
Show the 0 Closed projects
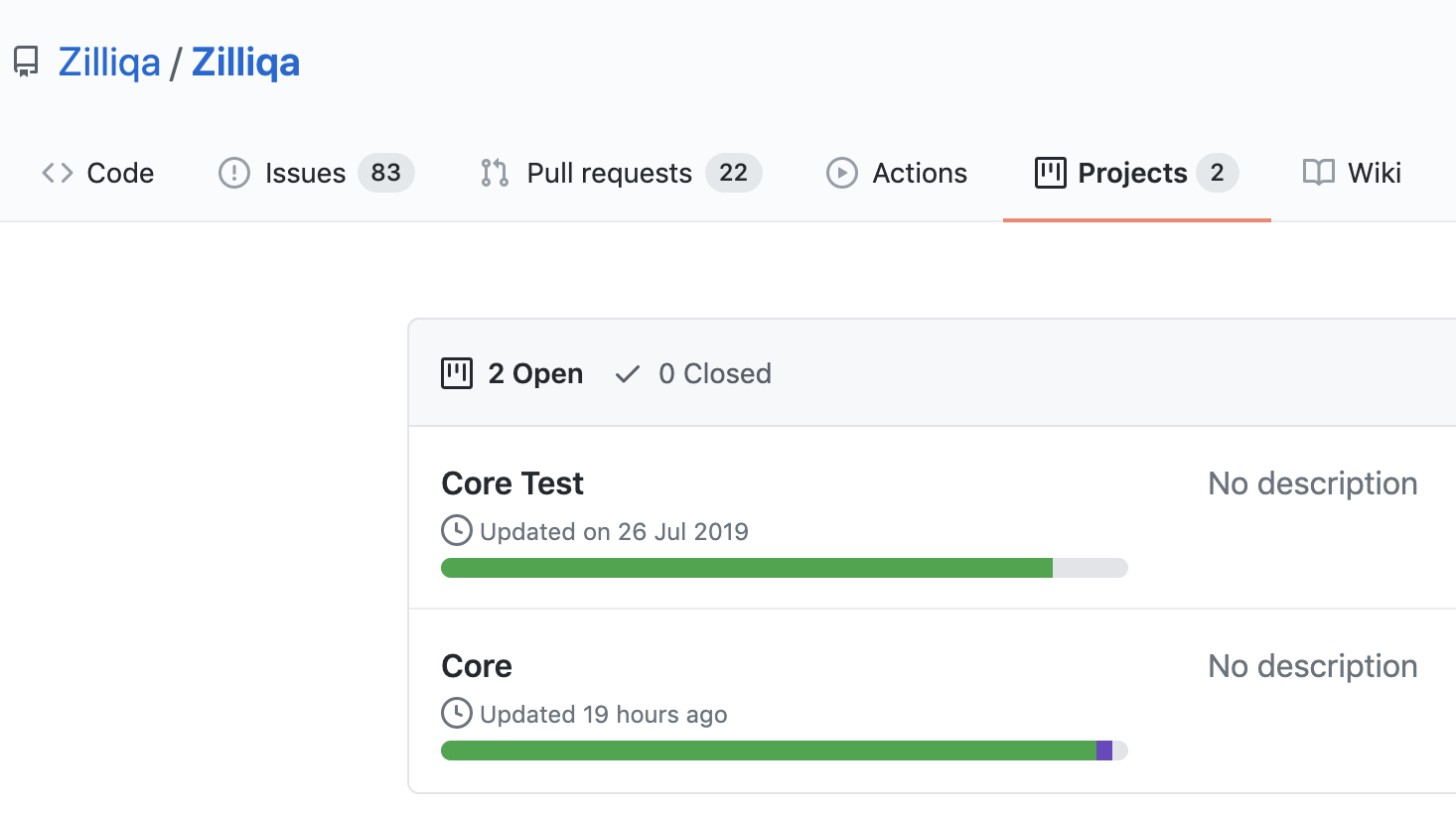point(693,373)
